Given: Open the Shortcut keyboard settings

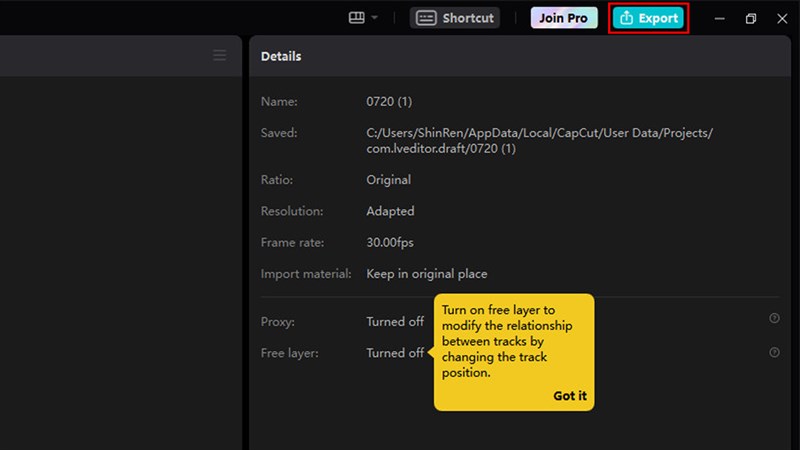Looking at the screenshot, I should 455,18.
